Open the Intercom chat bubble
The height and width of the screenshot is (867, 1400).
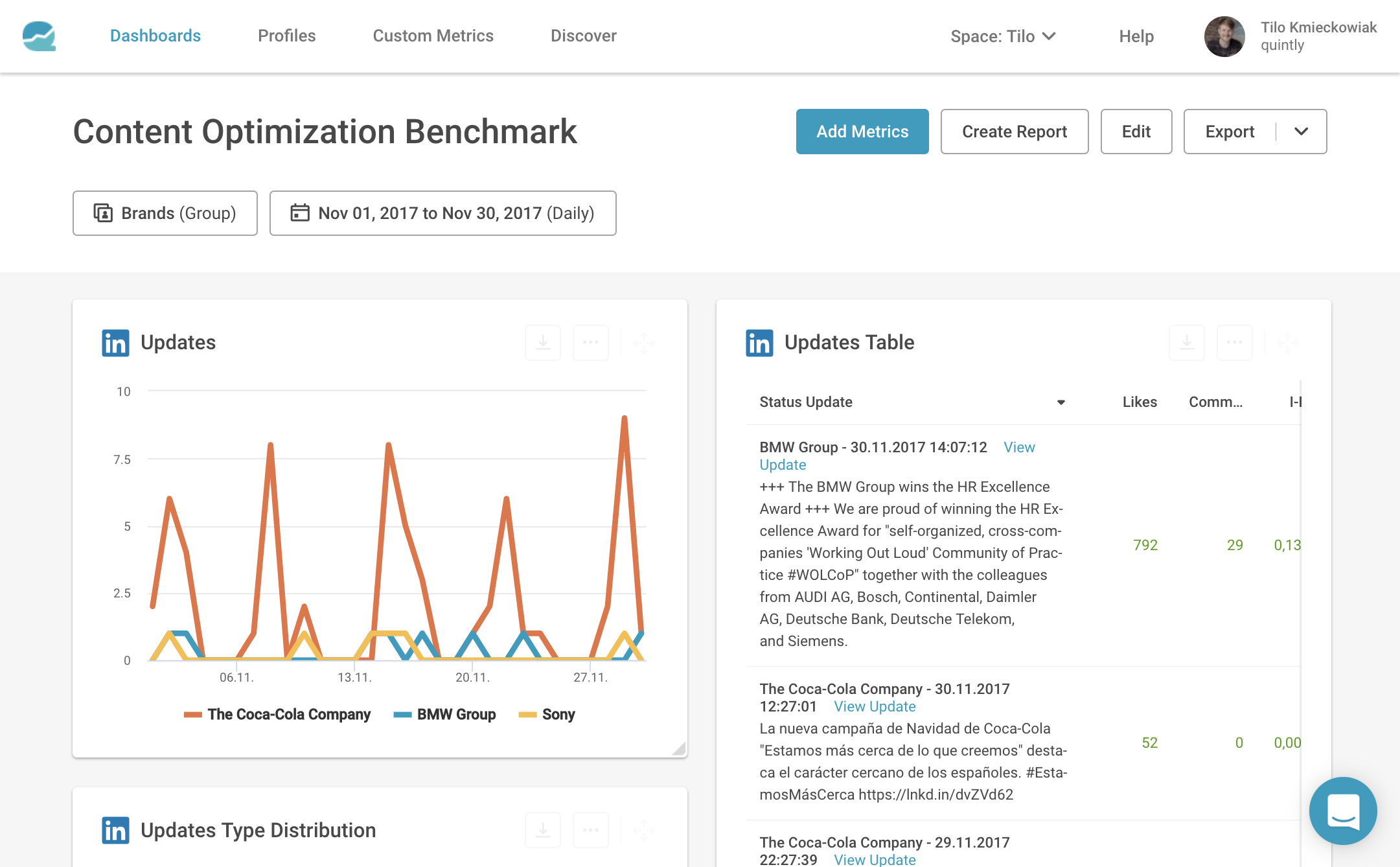click(1343, 811)
